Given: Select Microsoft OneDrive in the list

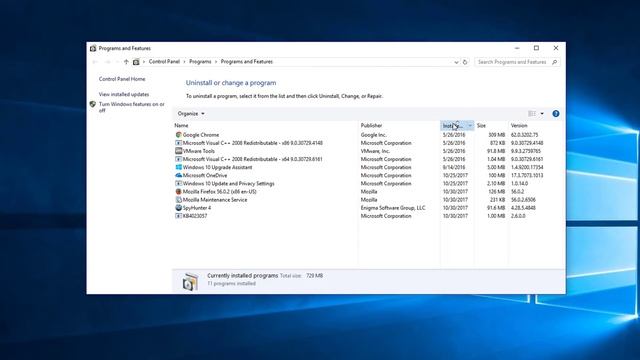Looking at the screenshot, I should click(205, 176).
